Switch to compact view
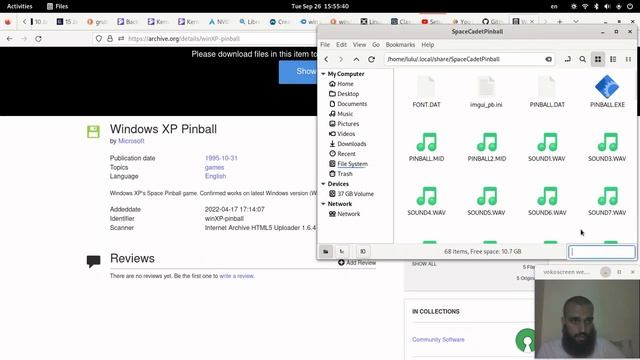The image size is (640, 360). coord(628,59)
